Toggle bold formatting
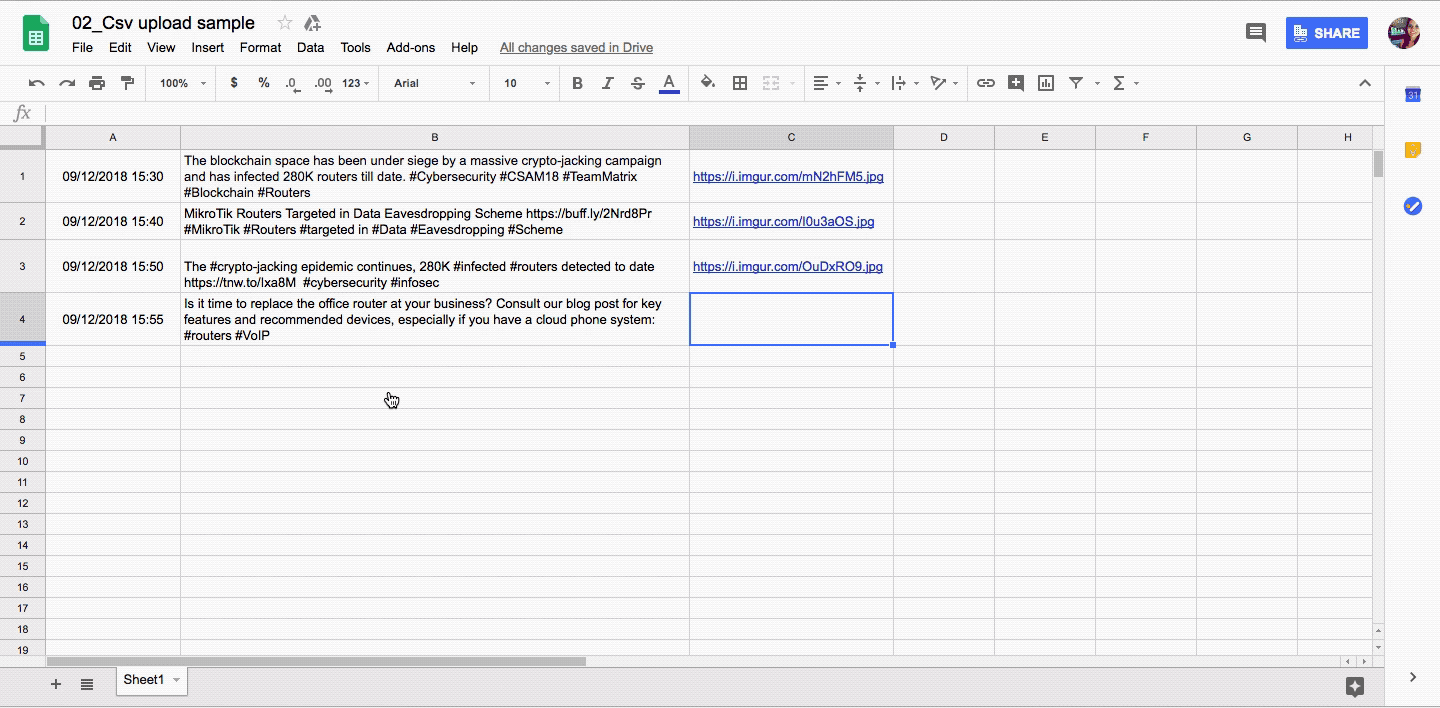 [x=577, y=83]
